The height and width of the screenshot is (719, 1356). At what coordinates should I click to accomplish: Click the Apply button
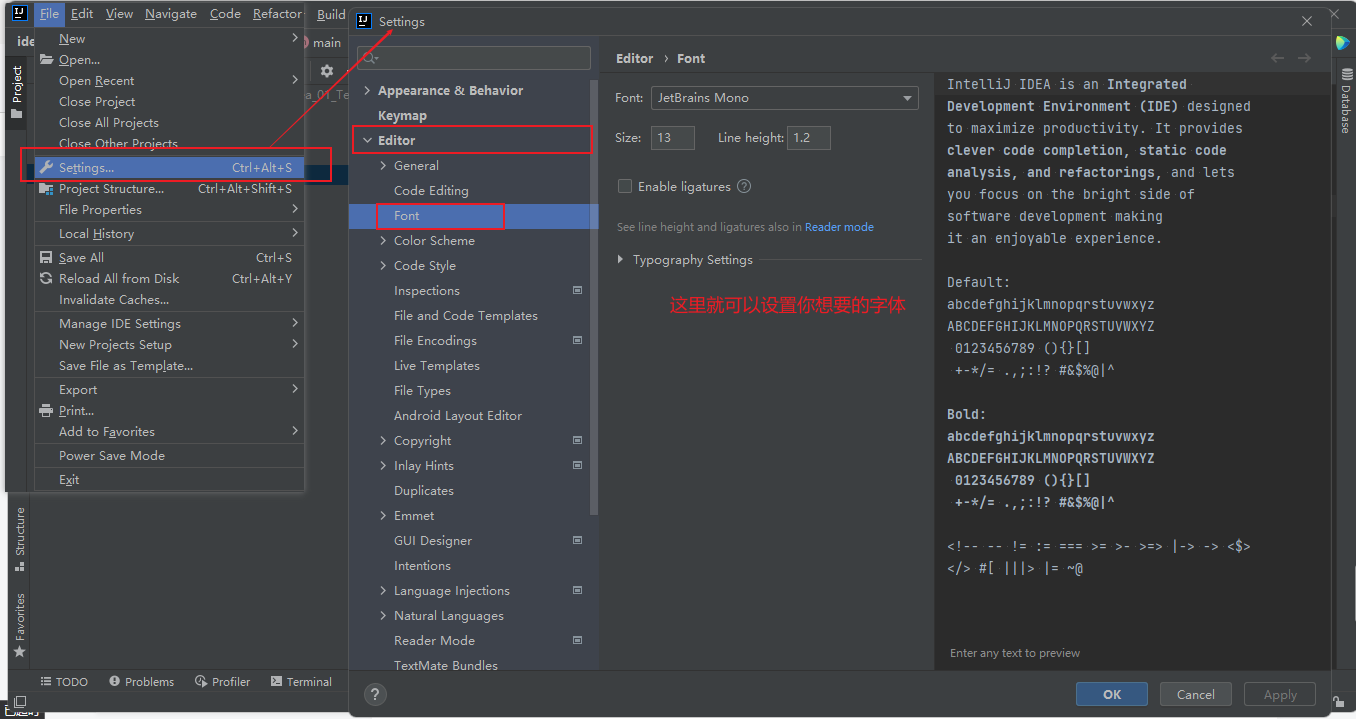[1280, 694]
